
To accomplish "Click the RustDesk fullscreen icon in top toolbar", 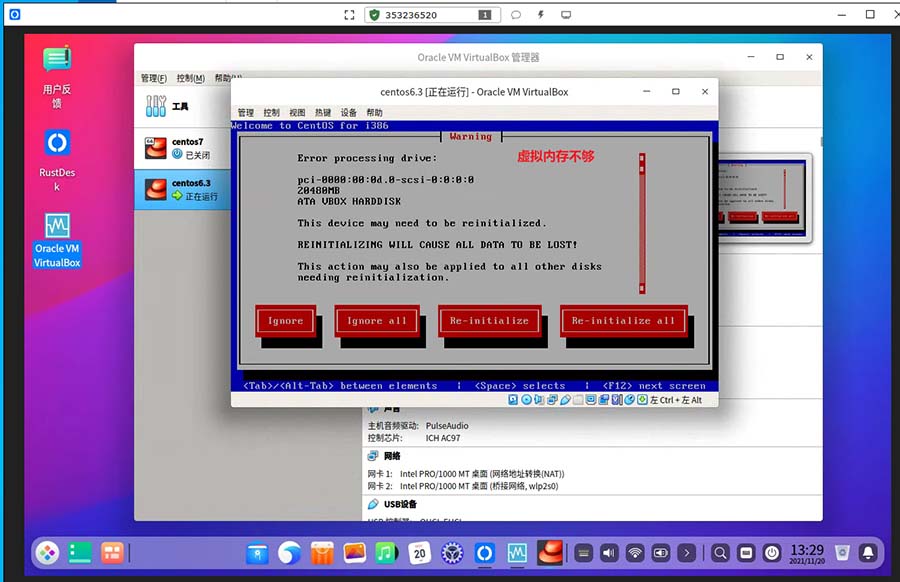I will coord(349,15).
